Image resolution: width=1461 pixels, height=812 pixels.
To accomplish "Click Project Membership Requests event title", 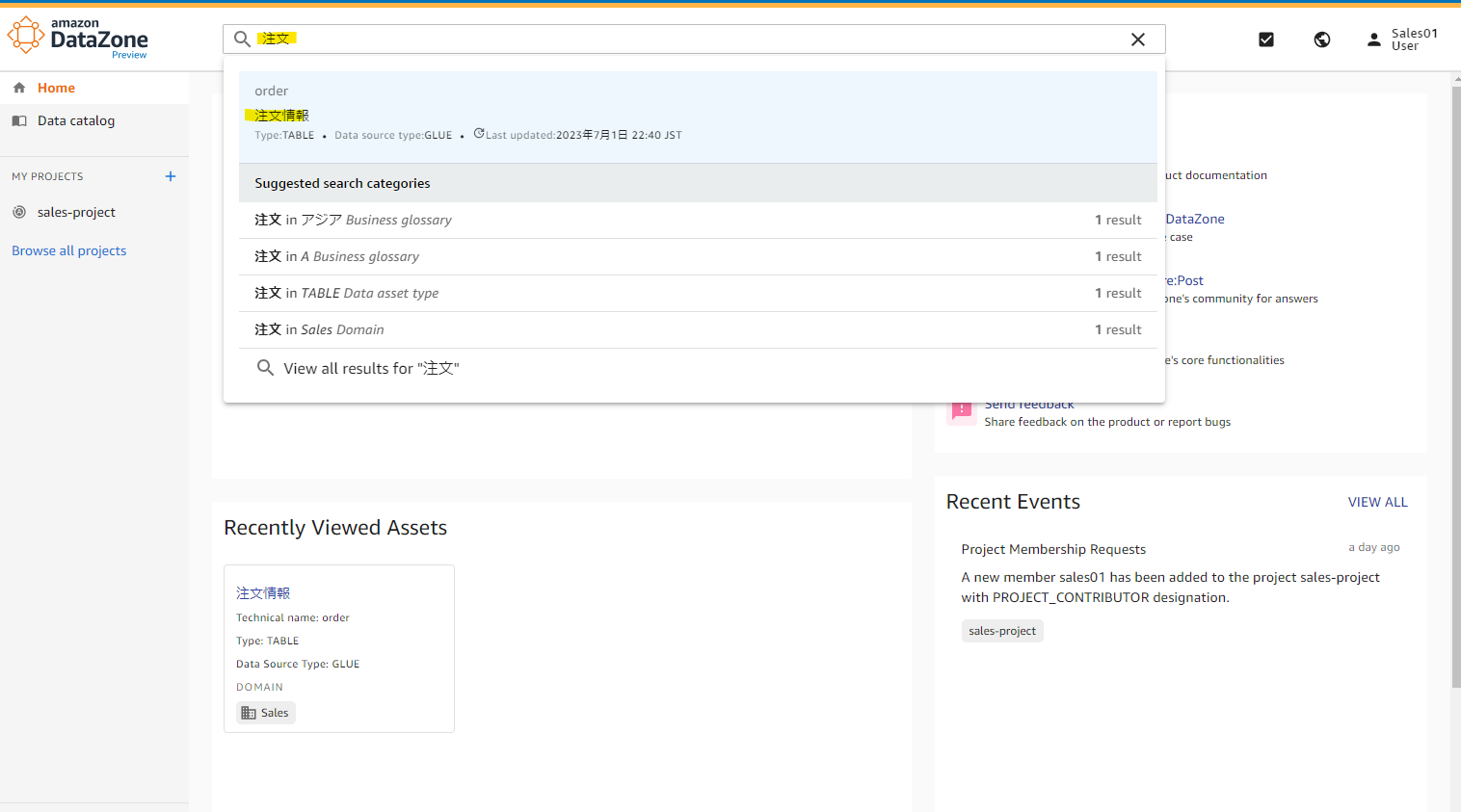I will pos(1053,549).
